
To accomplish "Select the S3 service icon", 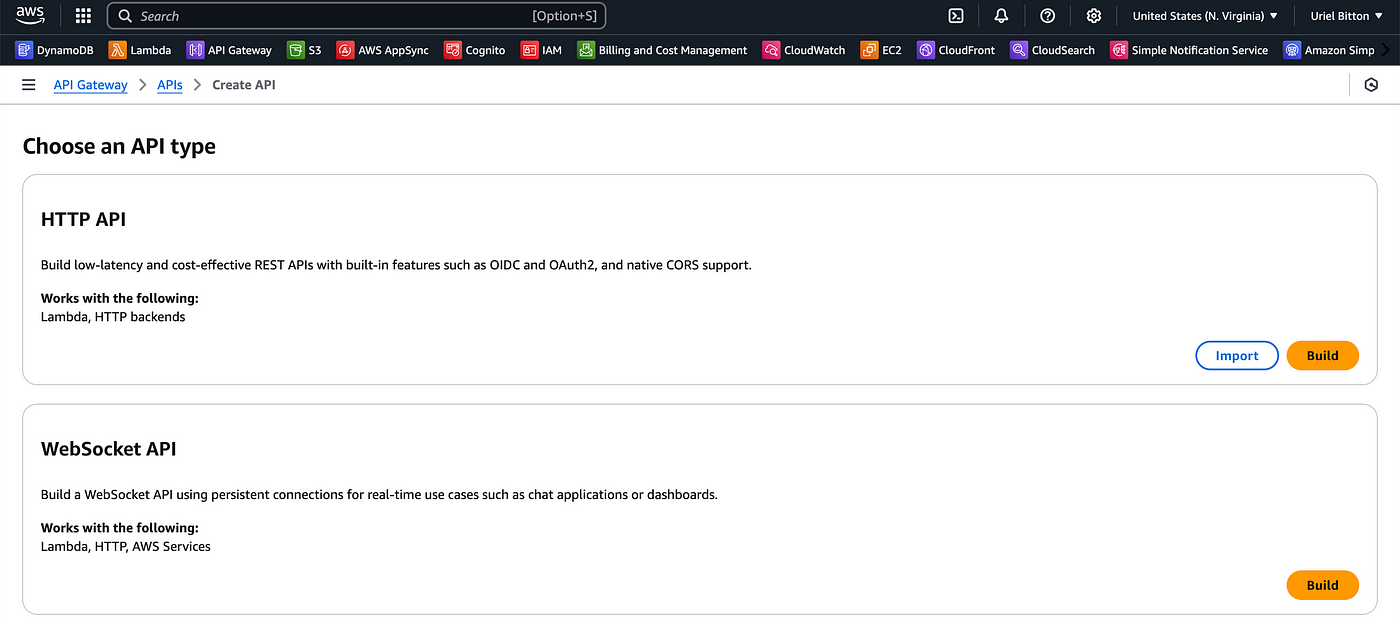I will coord(304,49).
